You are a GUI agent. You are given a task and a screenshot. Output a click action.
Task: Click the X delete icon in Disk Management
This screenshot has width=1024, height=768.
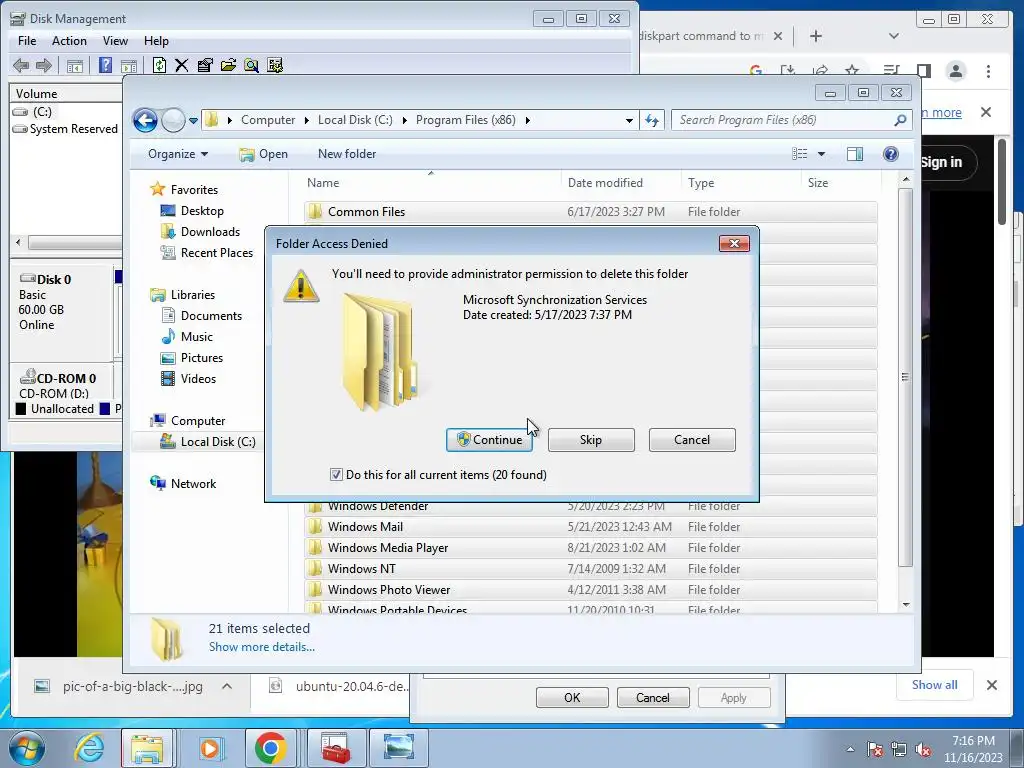click(x=182, y=65)
